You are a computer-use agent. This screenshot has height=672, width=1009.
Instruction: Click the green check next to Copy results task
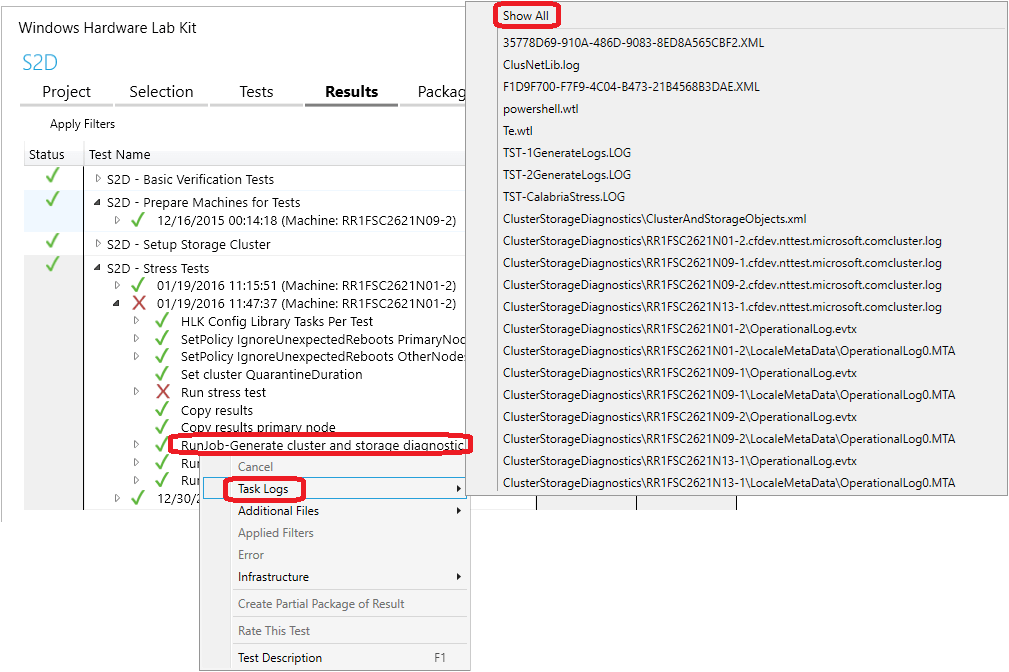pyautogui.click(x=162, y=408)
